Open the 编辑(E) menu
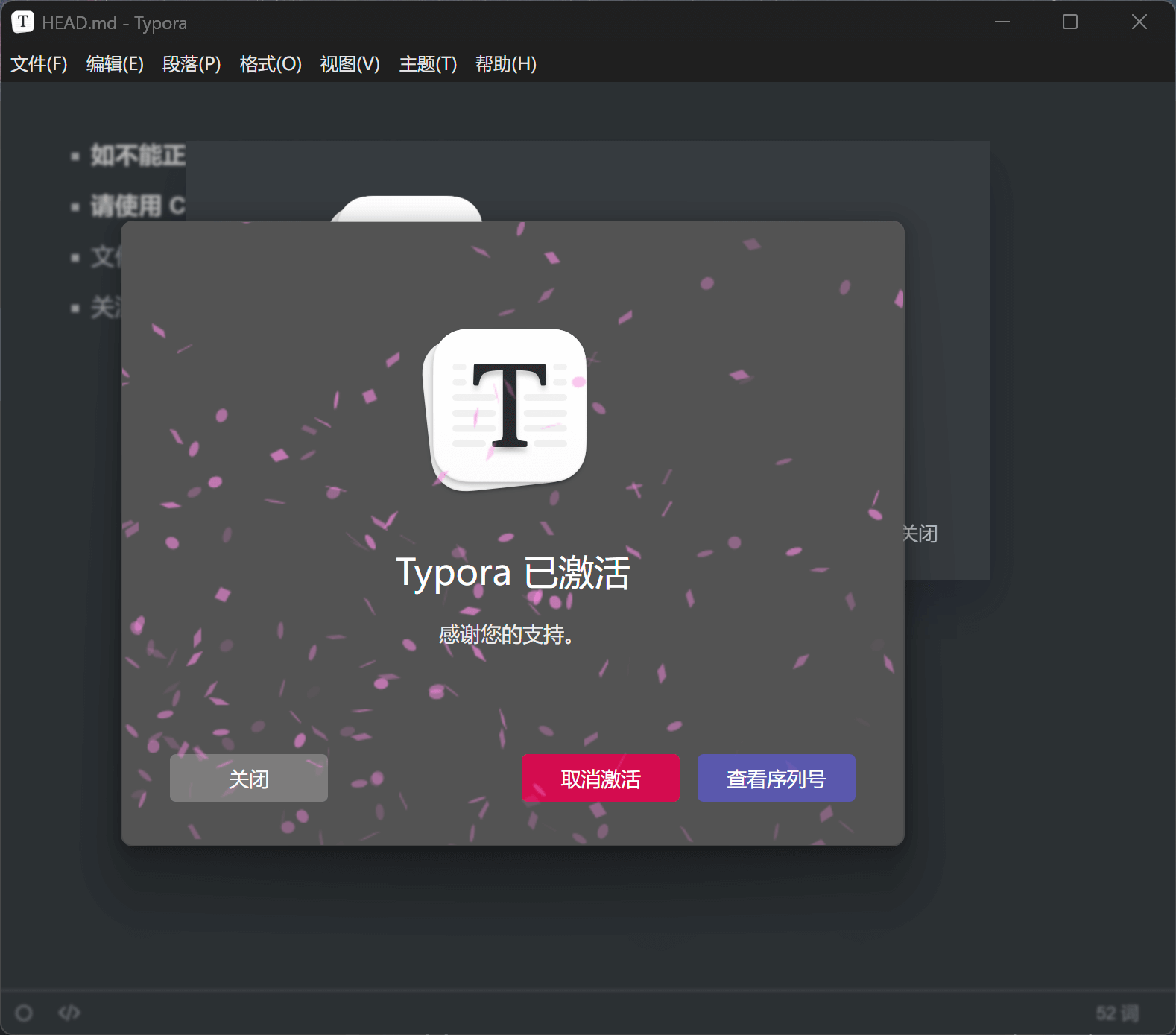This screenshot has height=1035, width=1176. pos(115,64)
